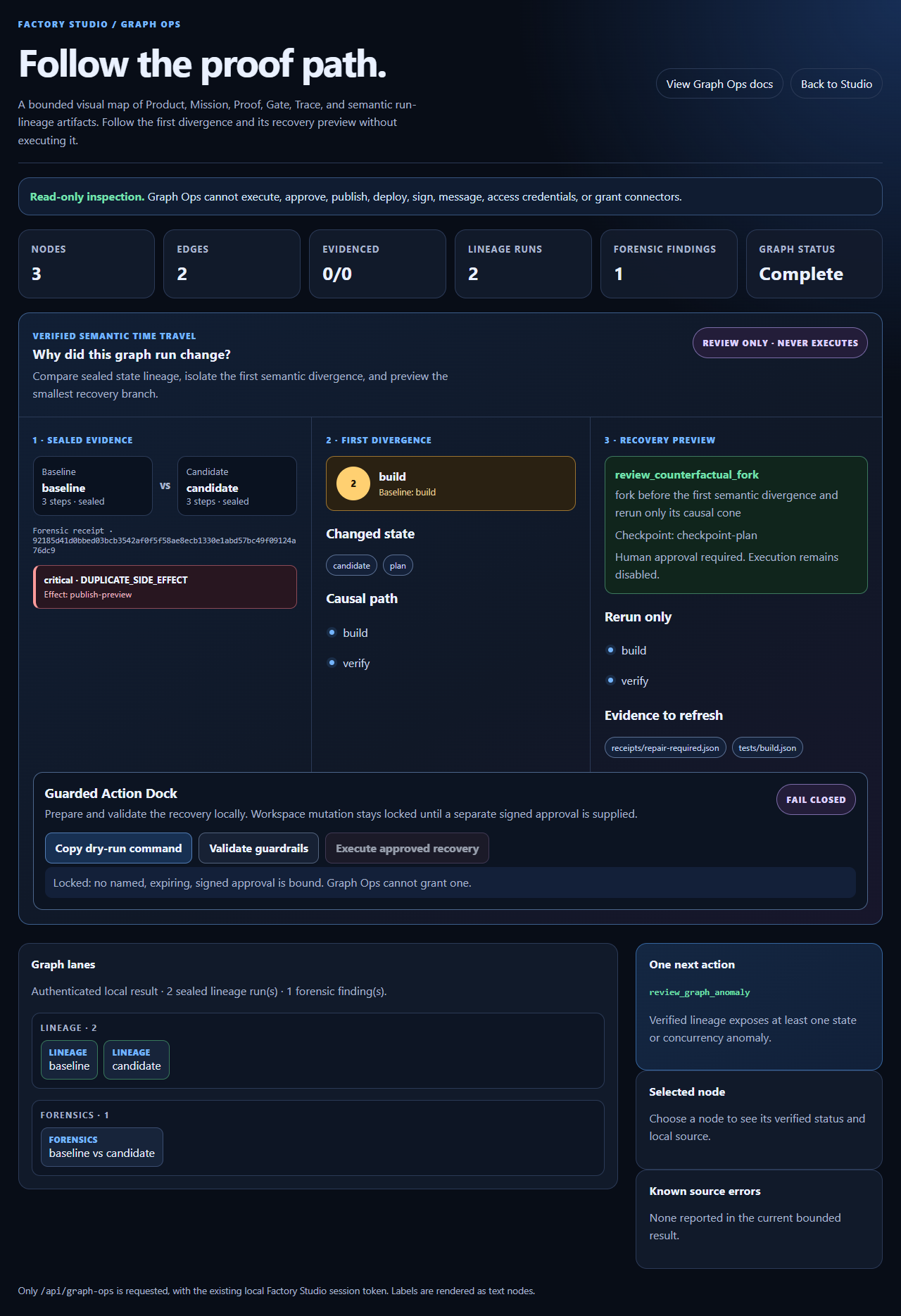Click the plan changed state chip
Viewport: 901px width, 1316px height.
[398, 565]
